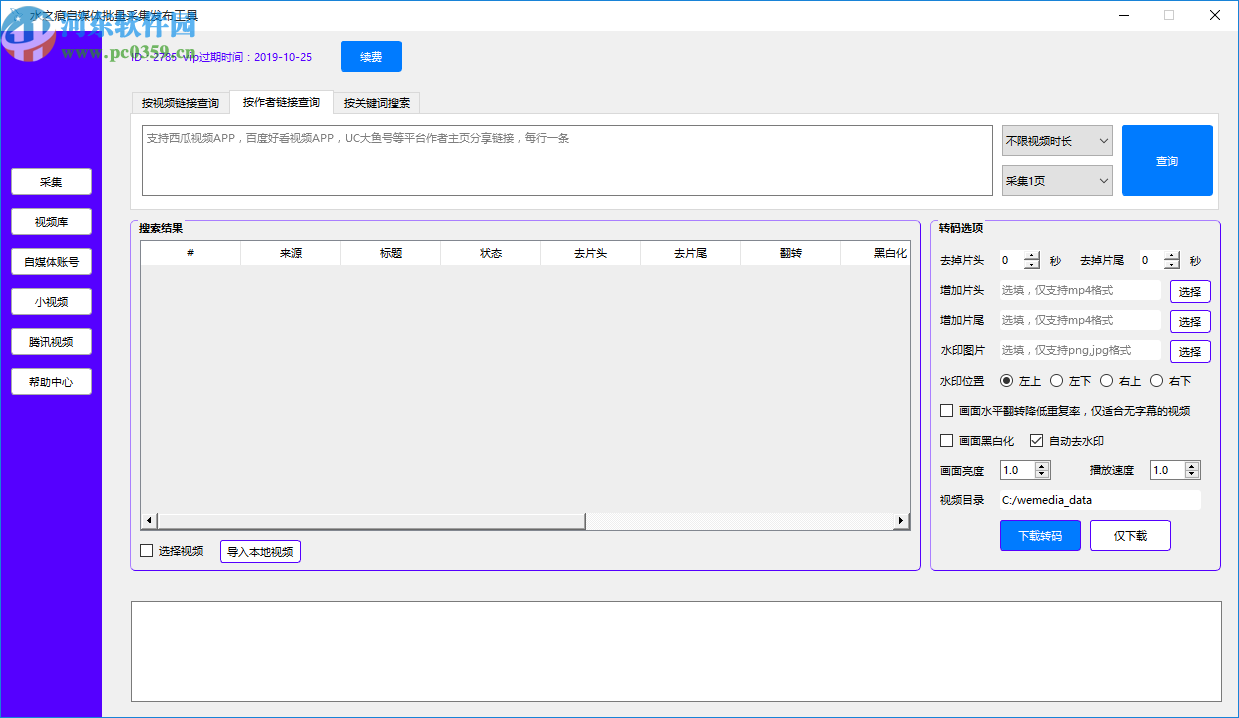Click 选择 button for 水印图片

pyautogui.click(x=1190, y=352)
